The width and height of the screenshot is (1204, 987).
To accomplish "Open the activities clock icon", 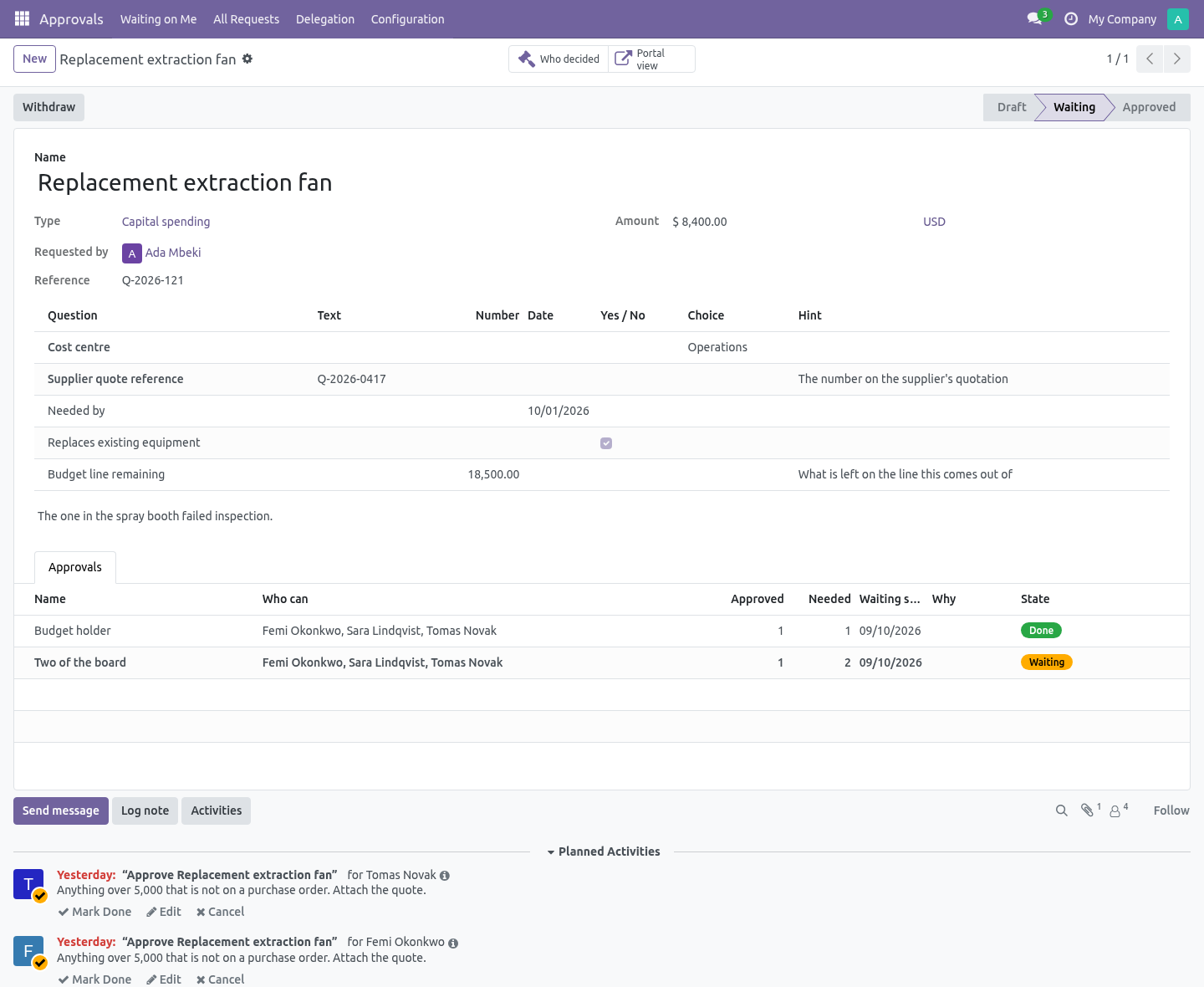I will tap(1071, 18).
